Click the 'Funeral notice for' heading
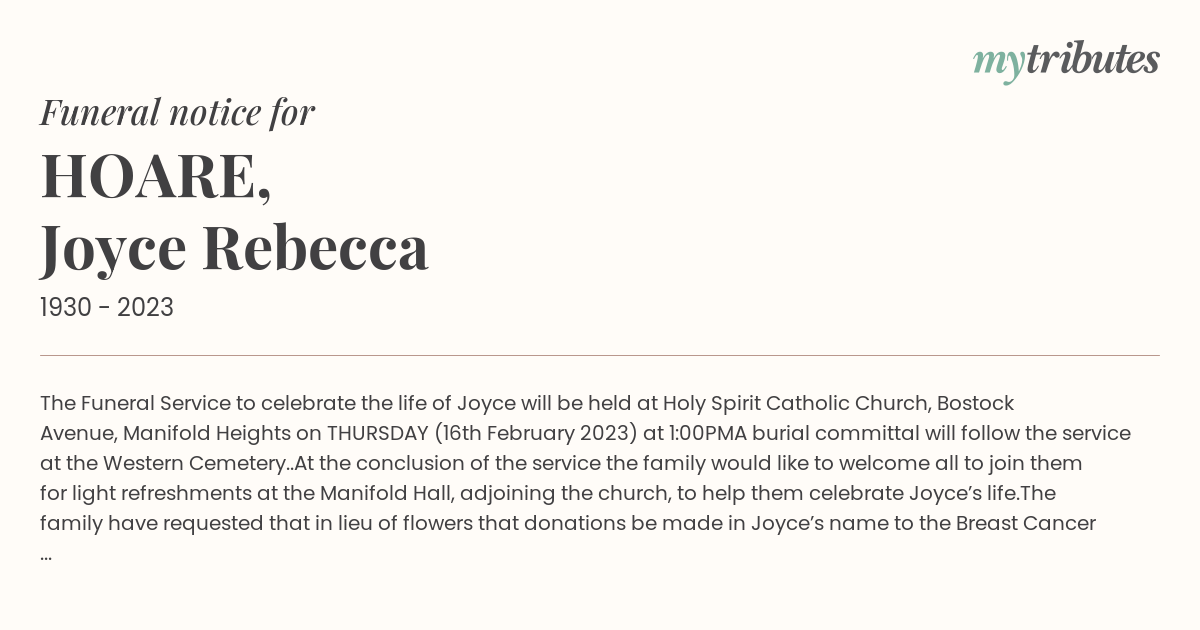This screenshot has height=630, width=1200. (177, 112)
